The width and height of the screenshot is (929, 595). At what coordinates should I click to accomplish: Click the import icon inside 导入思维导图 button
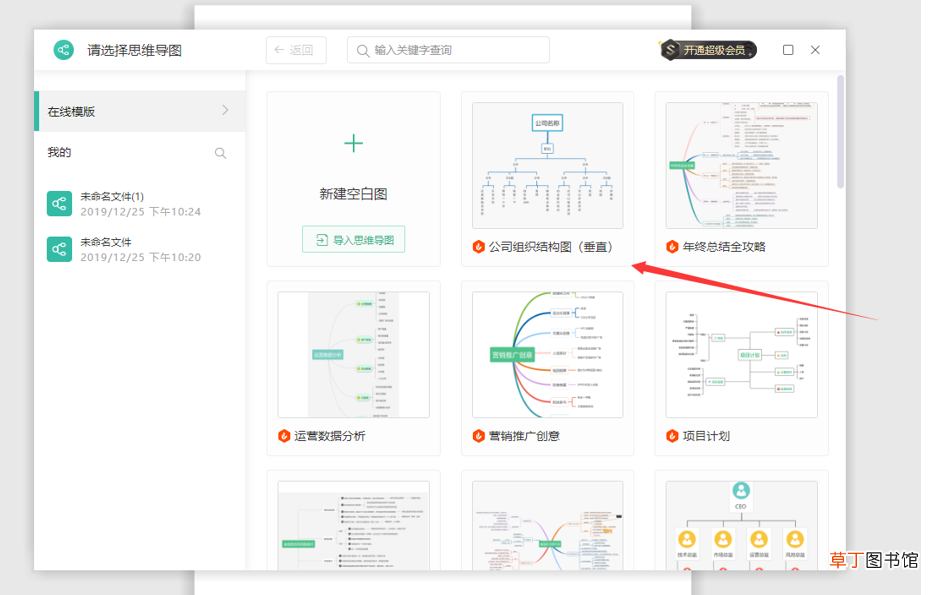tap(322, 240)
